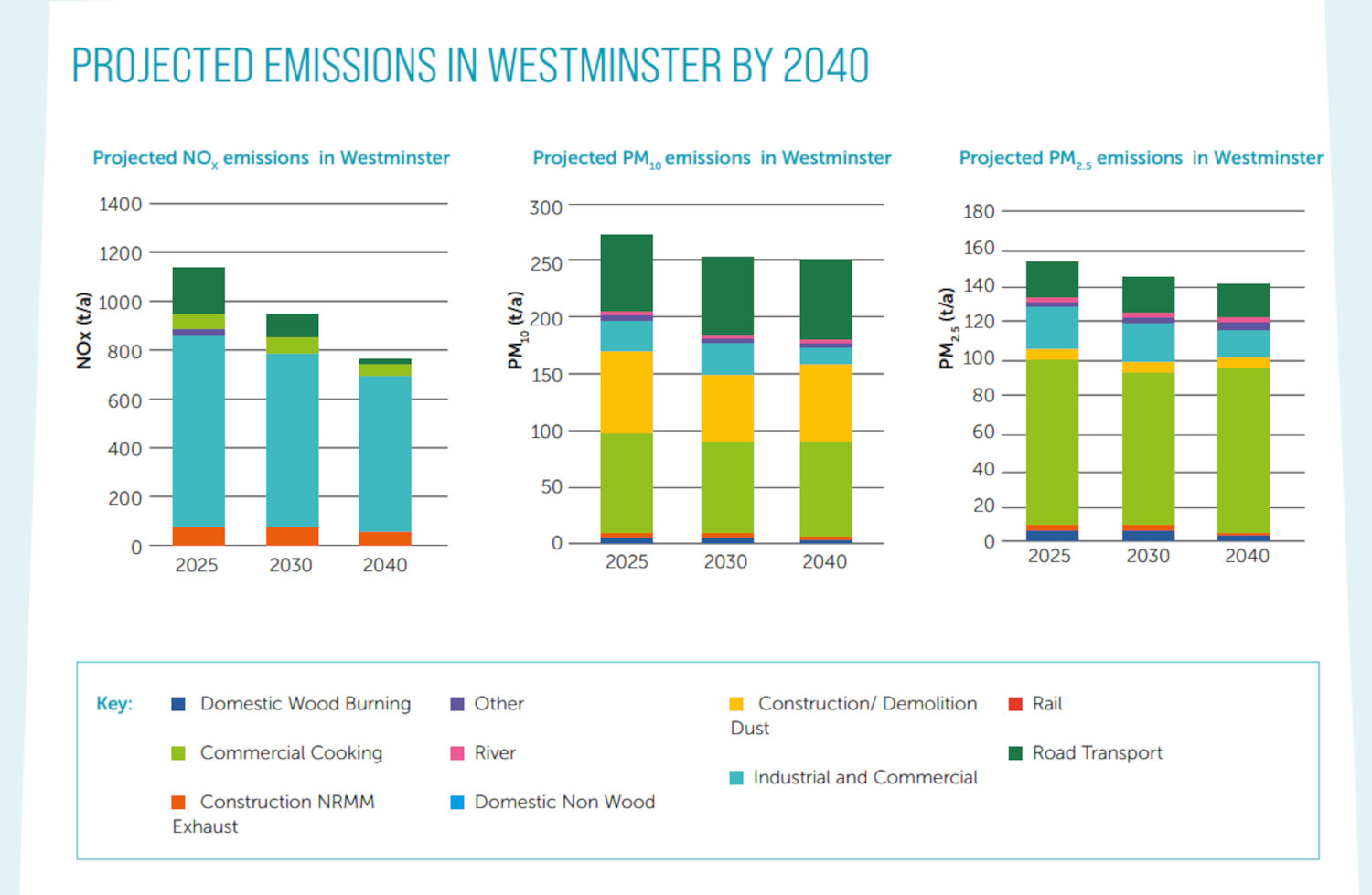Click the Industrial and Commercial teal swatch
Screen dimensions: 1372x895
(x=736, y=778)
